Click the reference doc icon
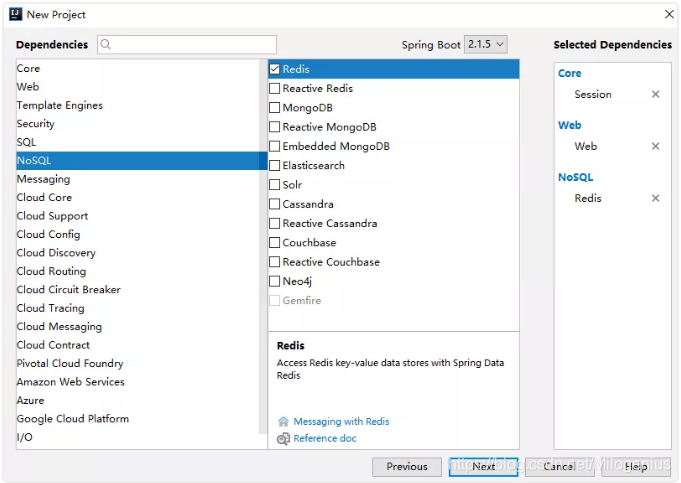The image size is (681, 483). click(283, 439)
